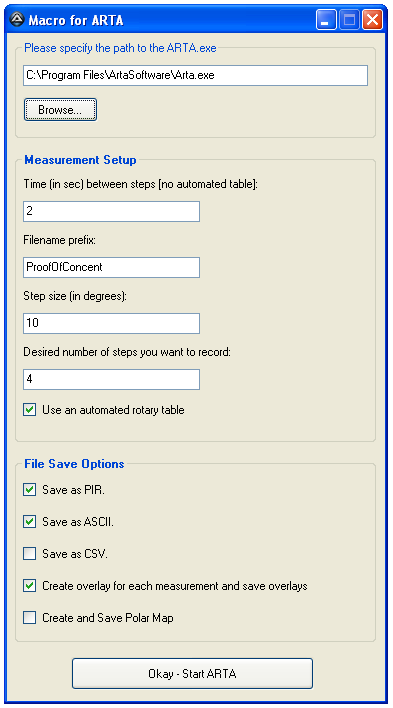This screenshot has width=393, height=708.
Task: Select the Filename prefix field
Action: click(x=111, y=267)
